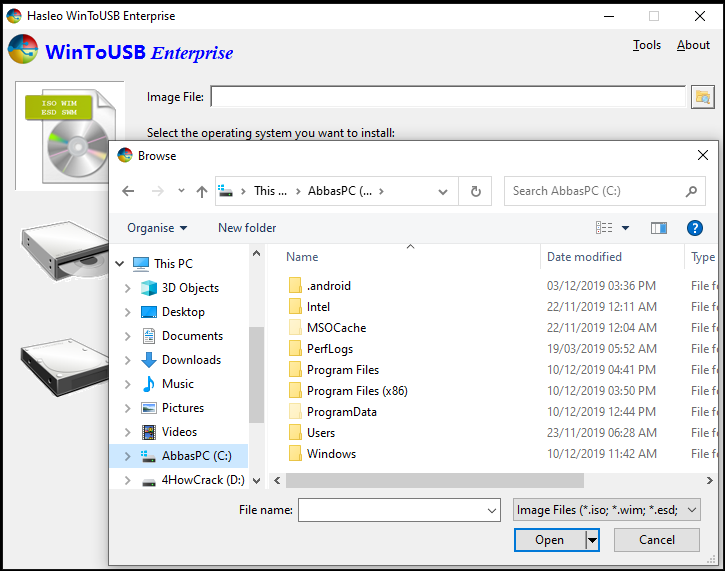
Task: Open the About menu
Action: tap(693, 45)
